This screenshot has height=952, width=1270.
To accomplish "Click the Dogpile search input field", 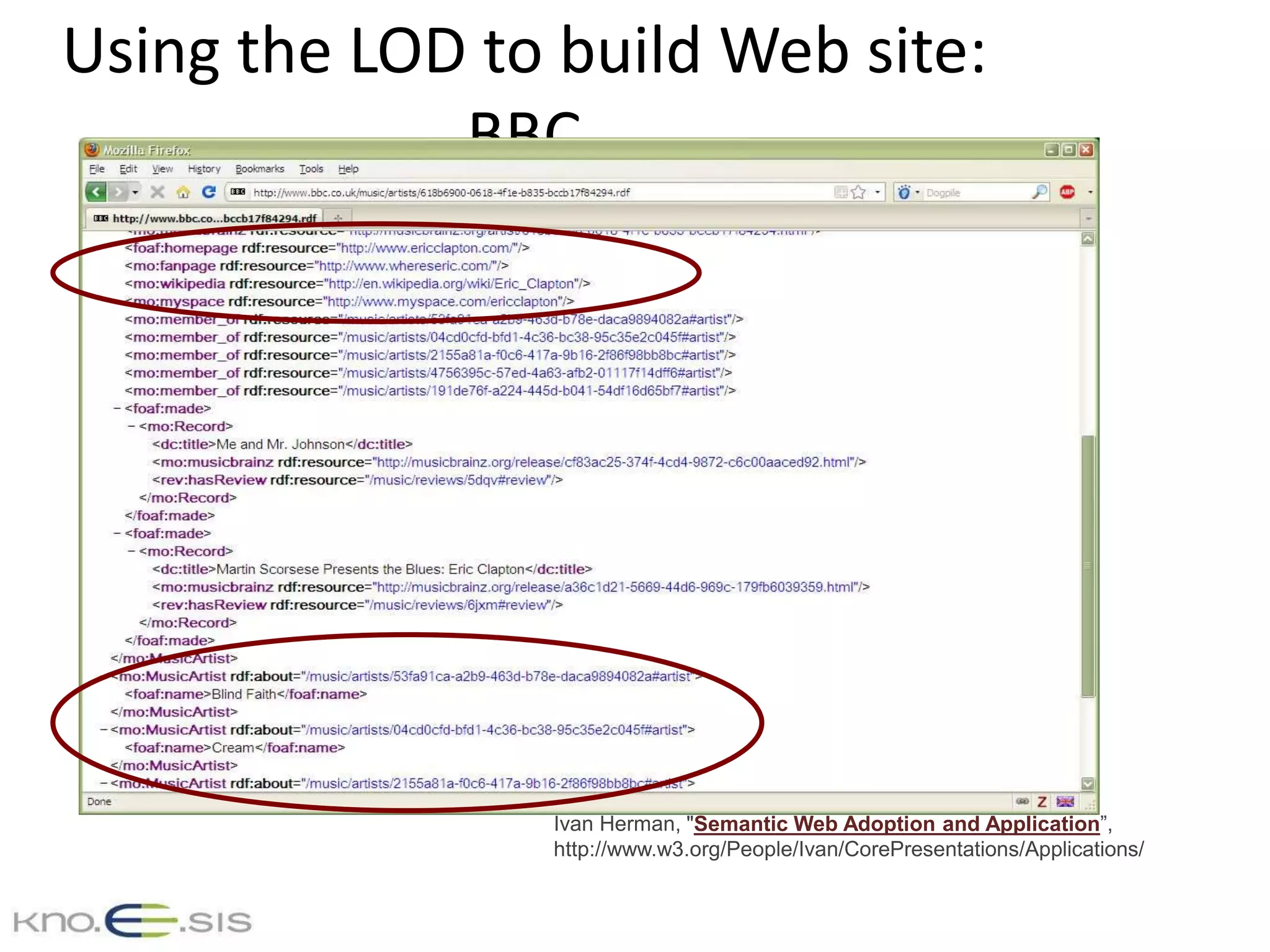I will point(977,193).
